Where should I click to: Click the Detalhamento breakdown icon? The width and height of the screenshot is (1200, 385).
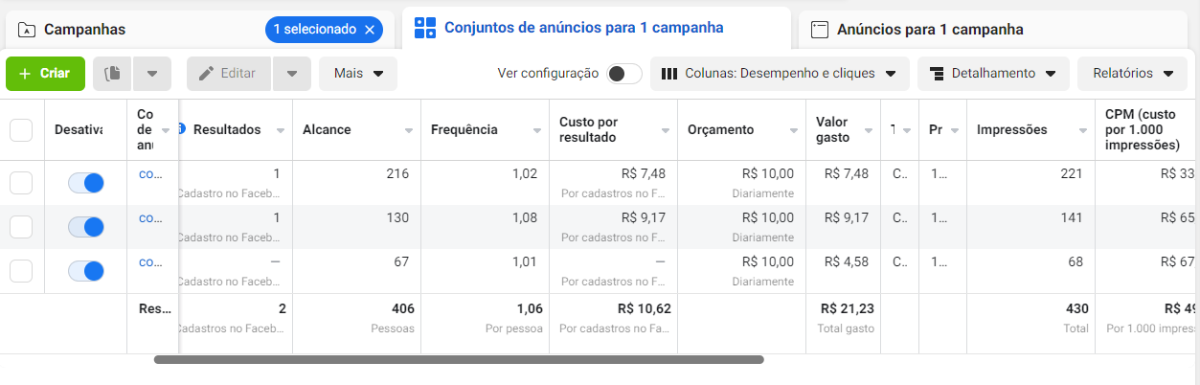tap(937, 73)
